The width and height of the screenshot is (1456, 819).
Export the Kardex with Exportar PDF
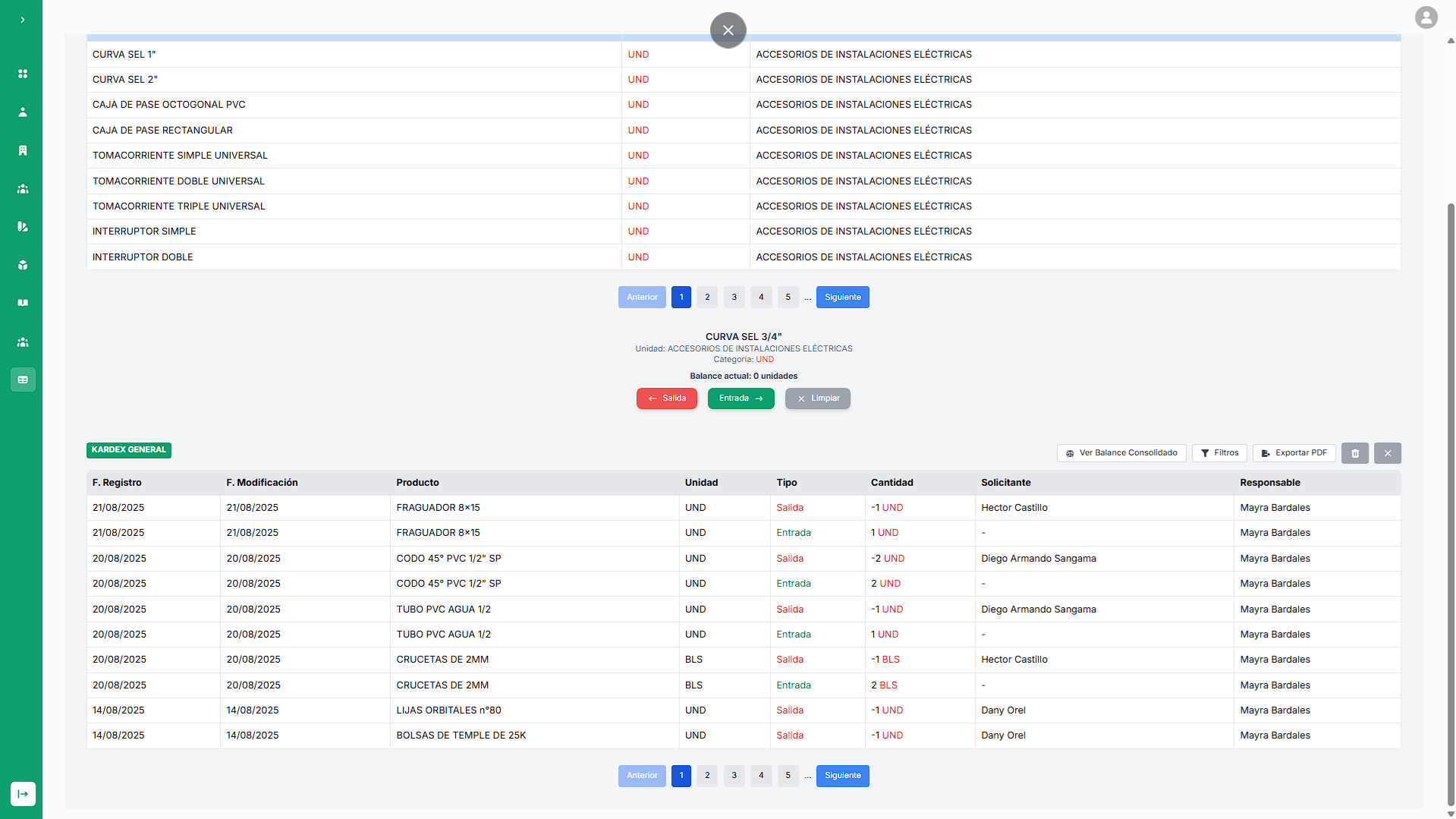pos(1294,453)
